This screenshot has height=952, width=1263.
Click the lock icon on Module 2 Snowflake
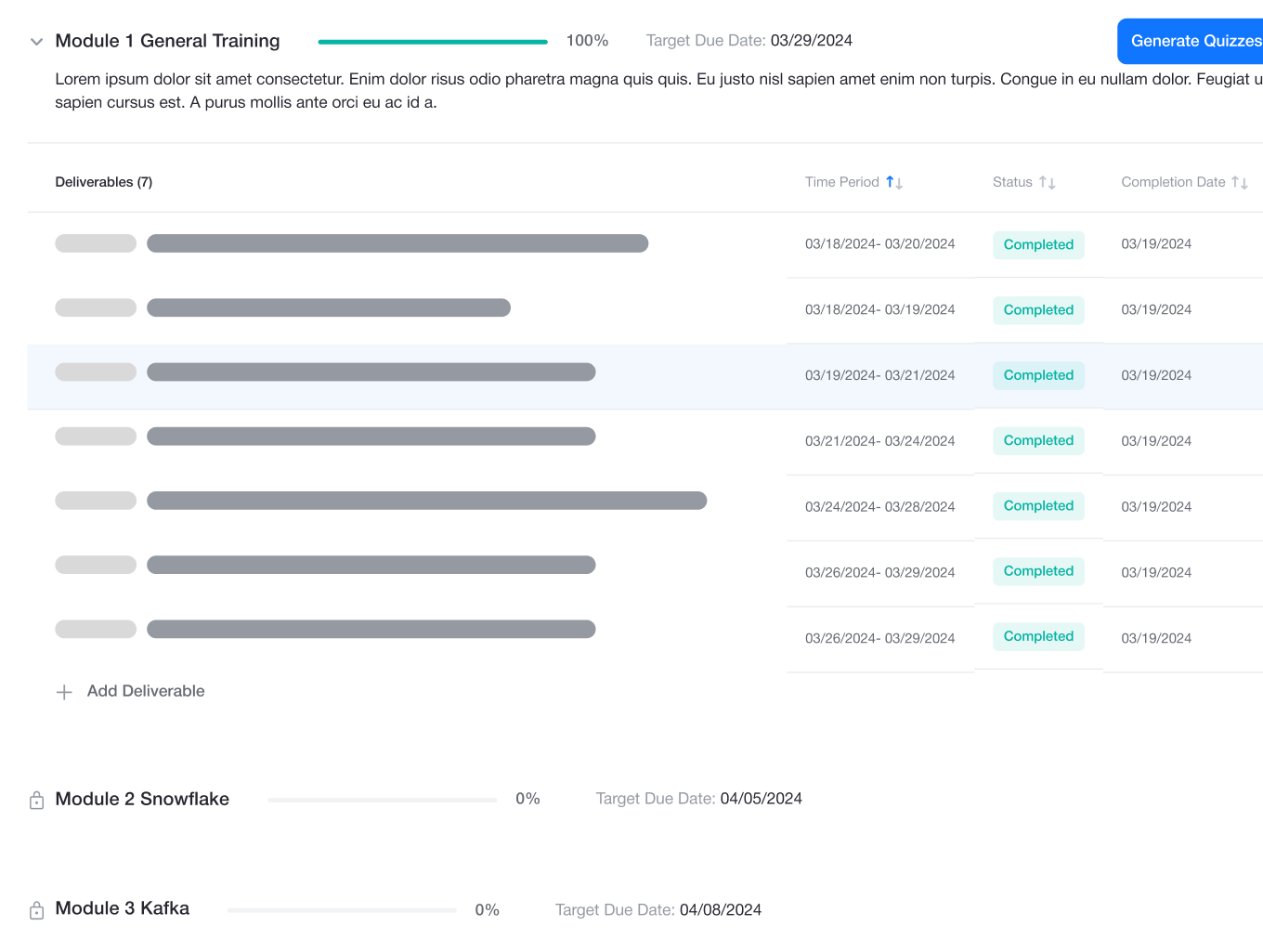[36, 799]
